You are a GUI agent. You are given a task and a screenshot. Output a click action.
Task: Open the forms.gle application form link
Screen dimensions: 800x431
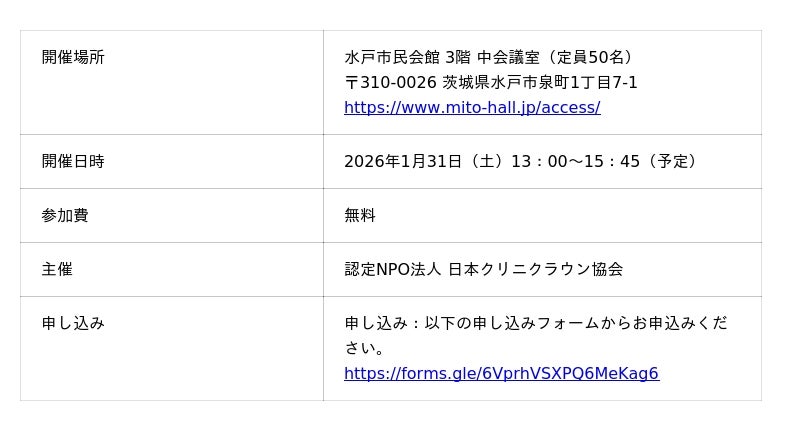[501, 374]
